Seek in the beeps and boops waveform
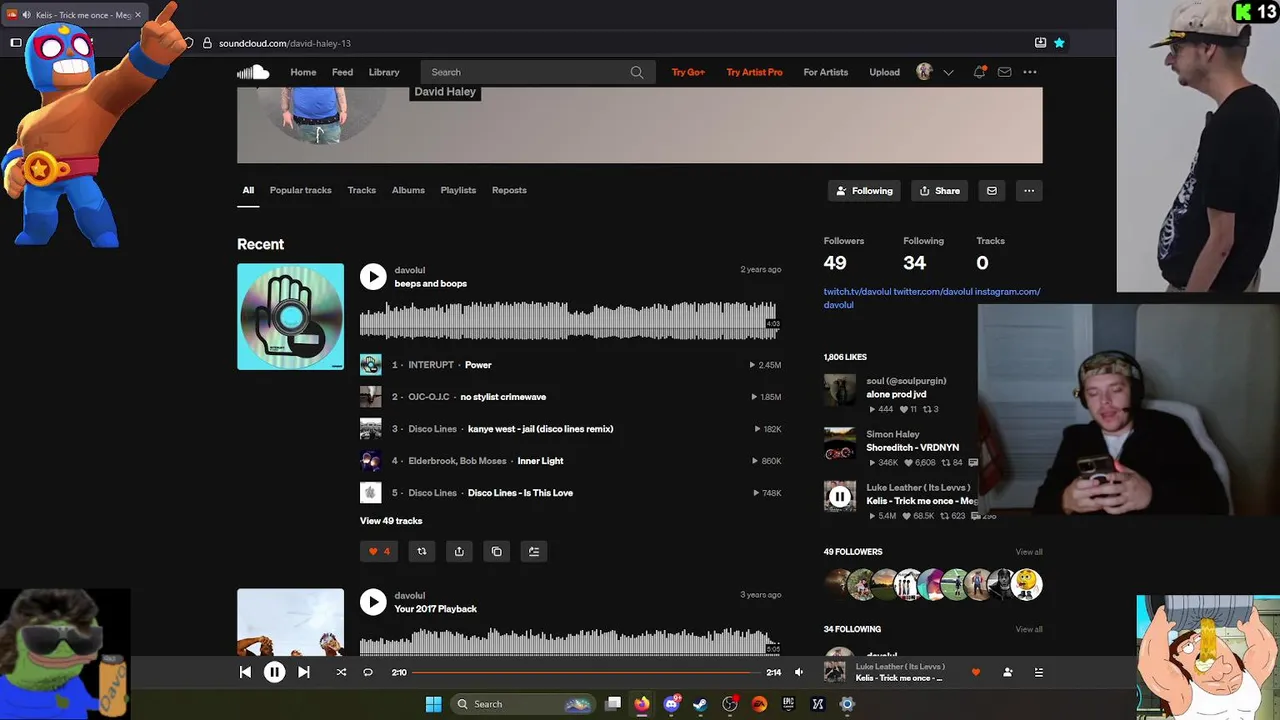The width and height of the screenshot is (1280, 720). coord(569,321)
